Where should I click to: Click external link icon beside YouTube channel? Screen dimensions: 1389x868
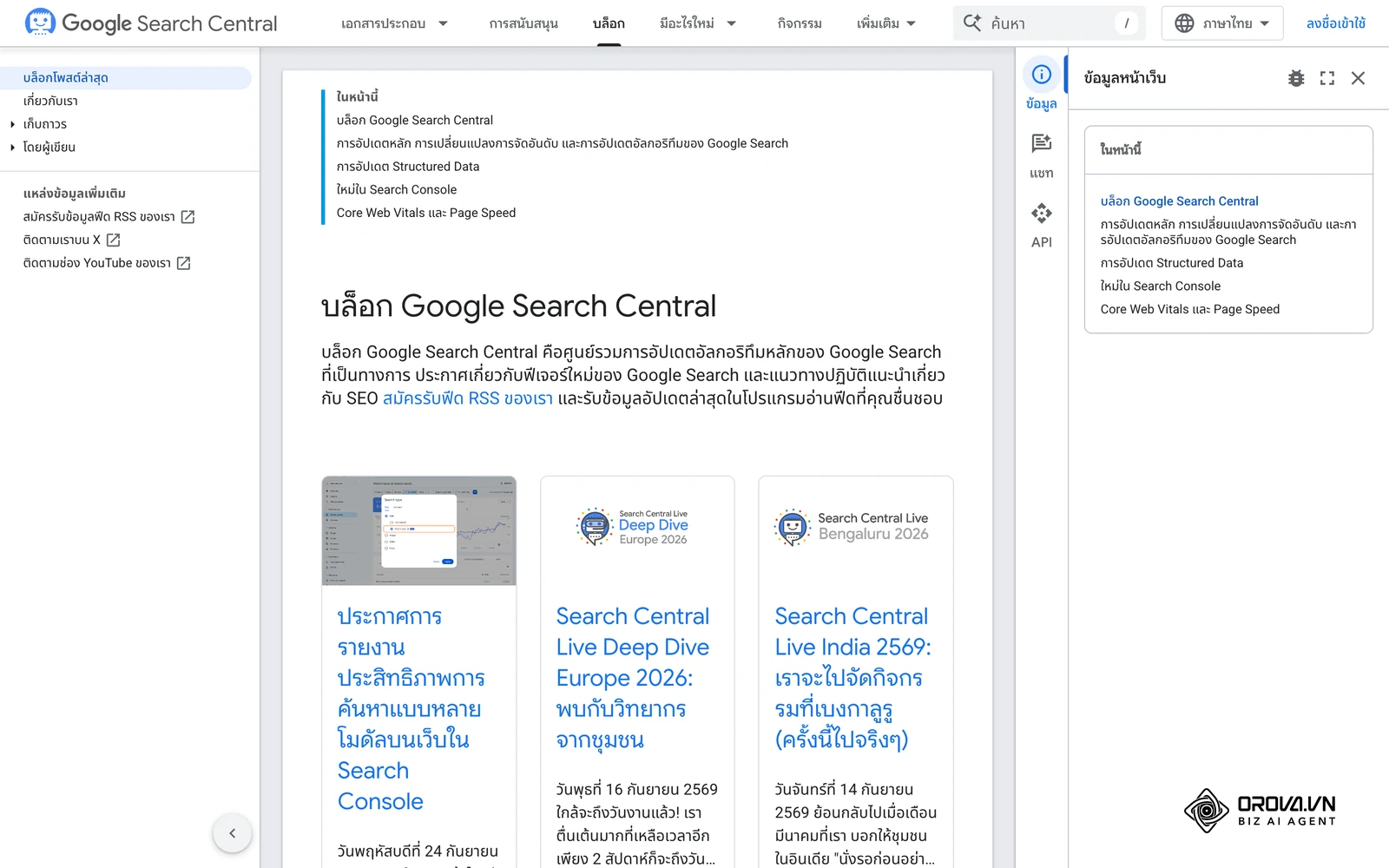(x=183, y=263)
